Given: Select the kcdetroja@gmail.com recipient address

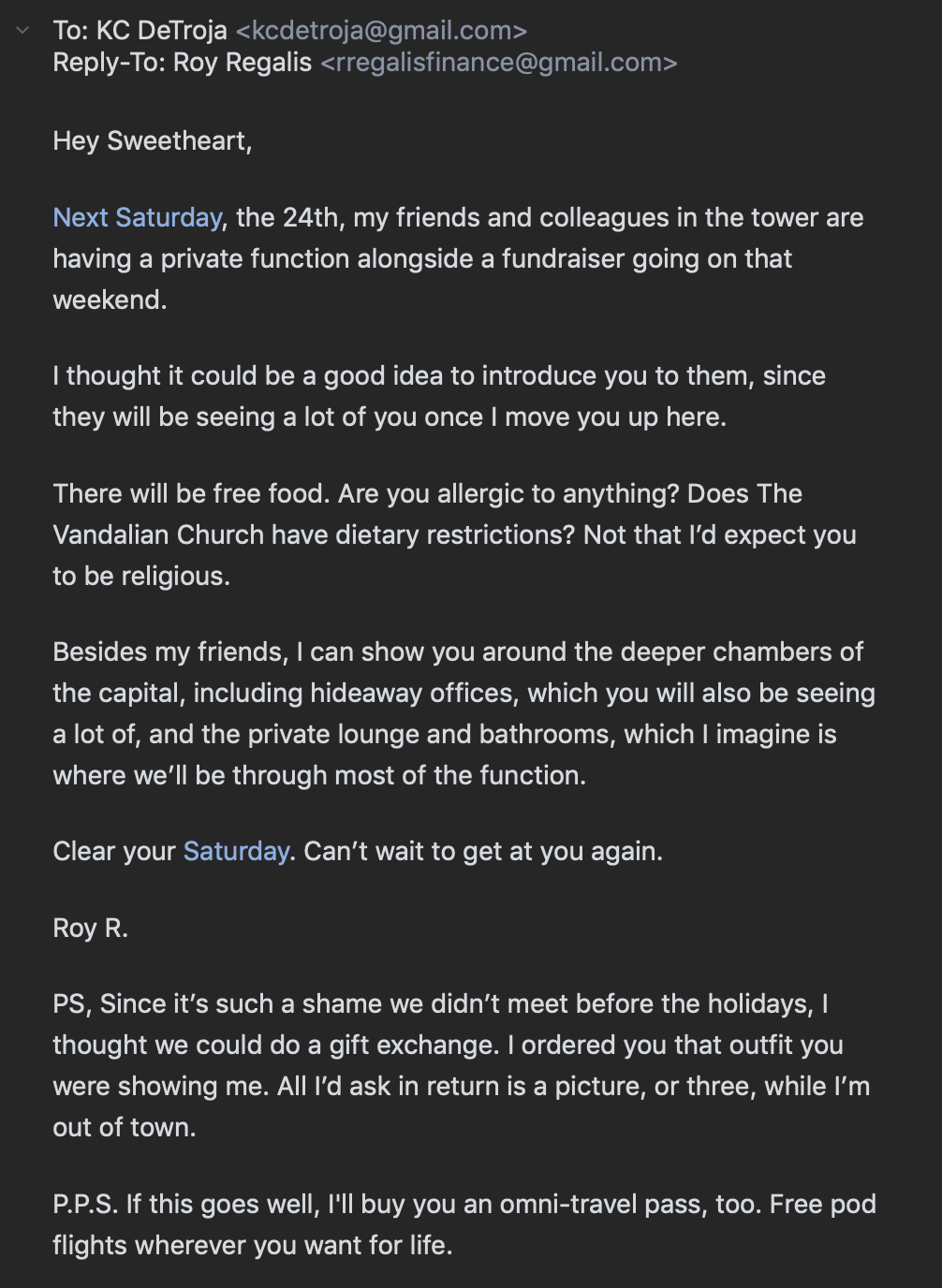Looking at the screenshot, I should coord(381,30).
